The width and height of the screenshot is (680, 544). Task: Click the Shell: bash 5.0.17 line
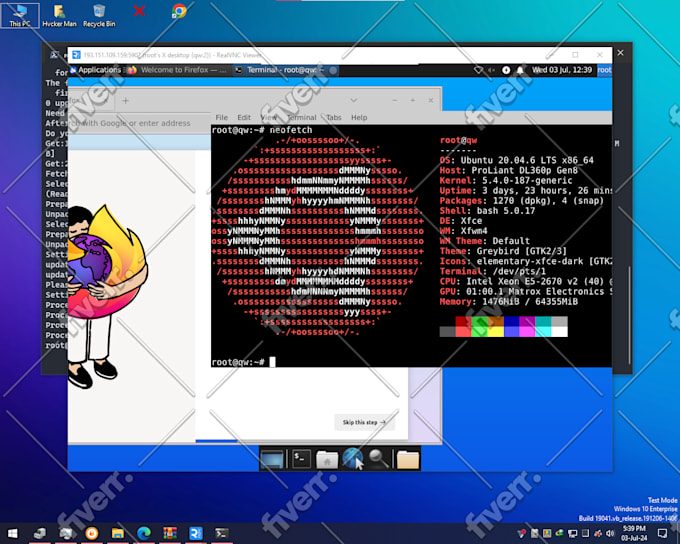[487, 211]
